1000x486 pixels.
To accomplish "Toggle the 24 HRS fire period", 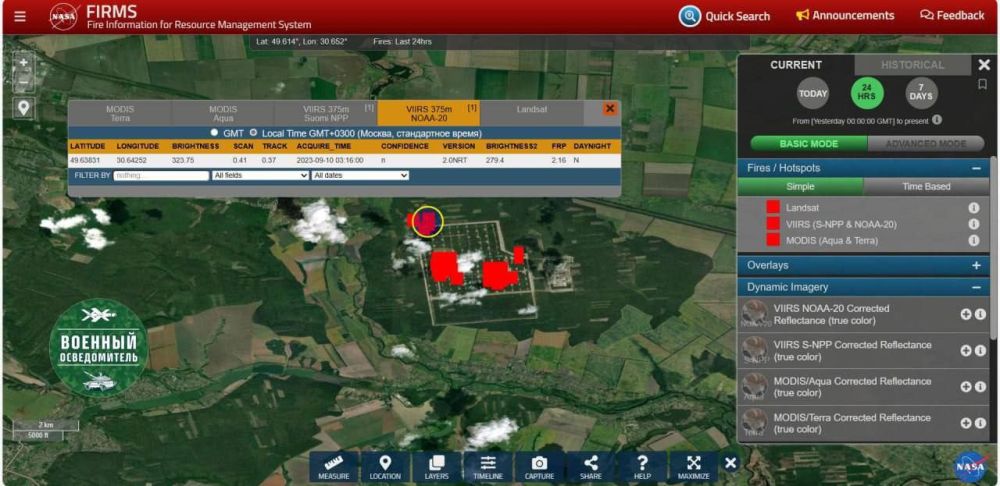I will (x=867, y=94).
